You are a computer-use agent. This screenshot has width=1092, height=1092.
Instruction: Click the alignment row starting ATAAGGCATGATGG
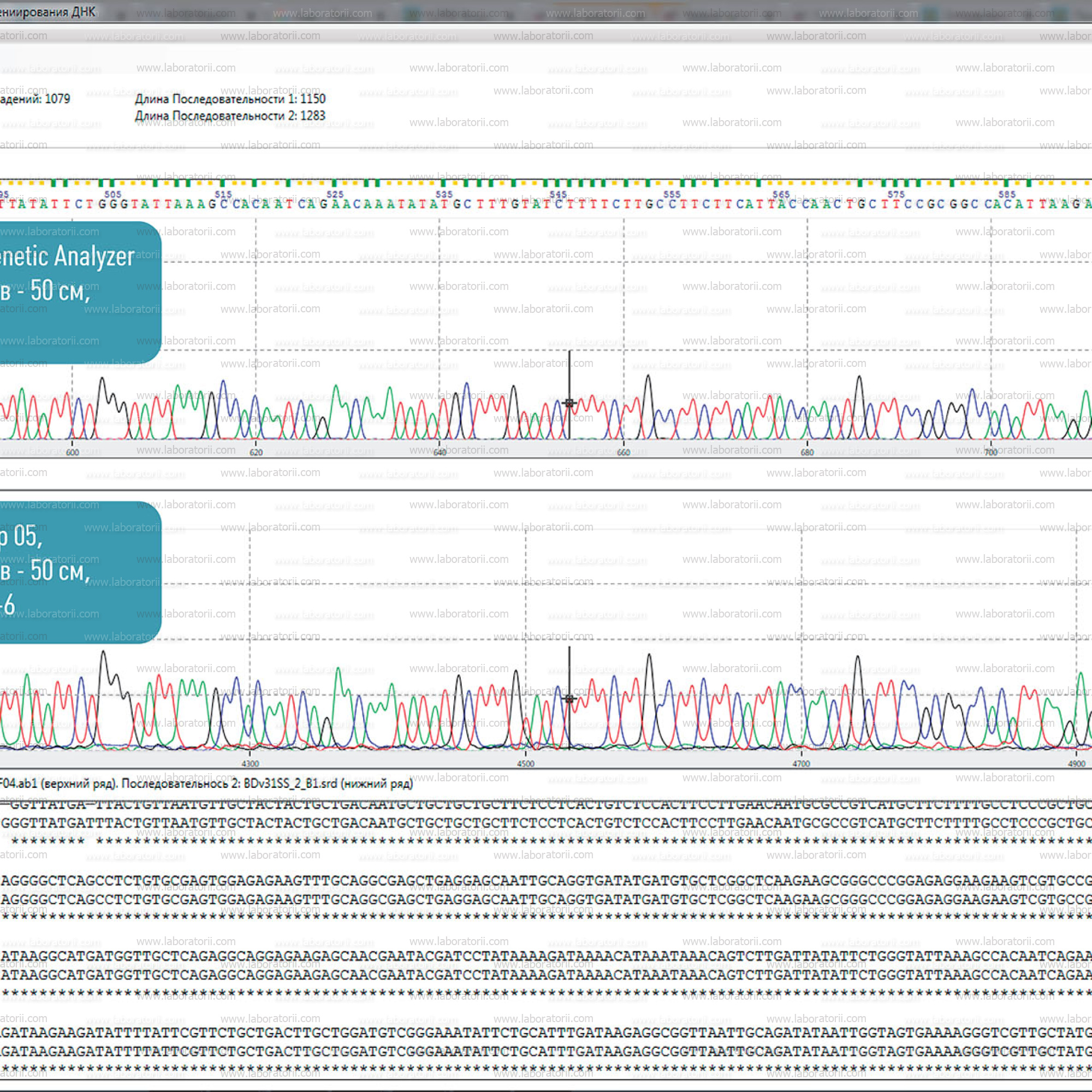[x=546, y=956]
